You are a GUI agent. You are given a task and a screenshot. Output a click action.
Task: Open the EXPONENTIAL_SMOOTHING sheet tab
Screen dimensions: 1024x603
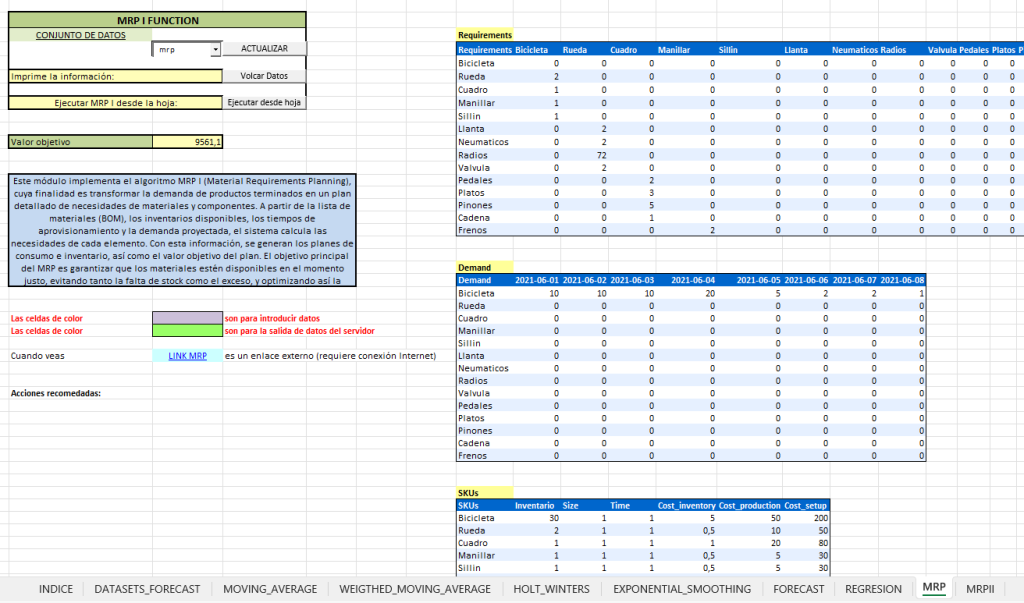pos(682,589)
